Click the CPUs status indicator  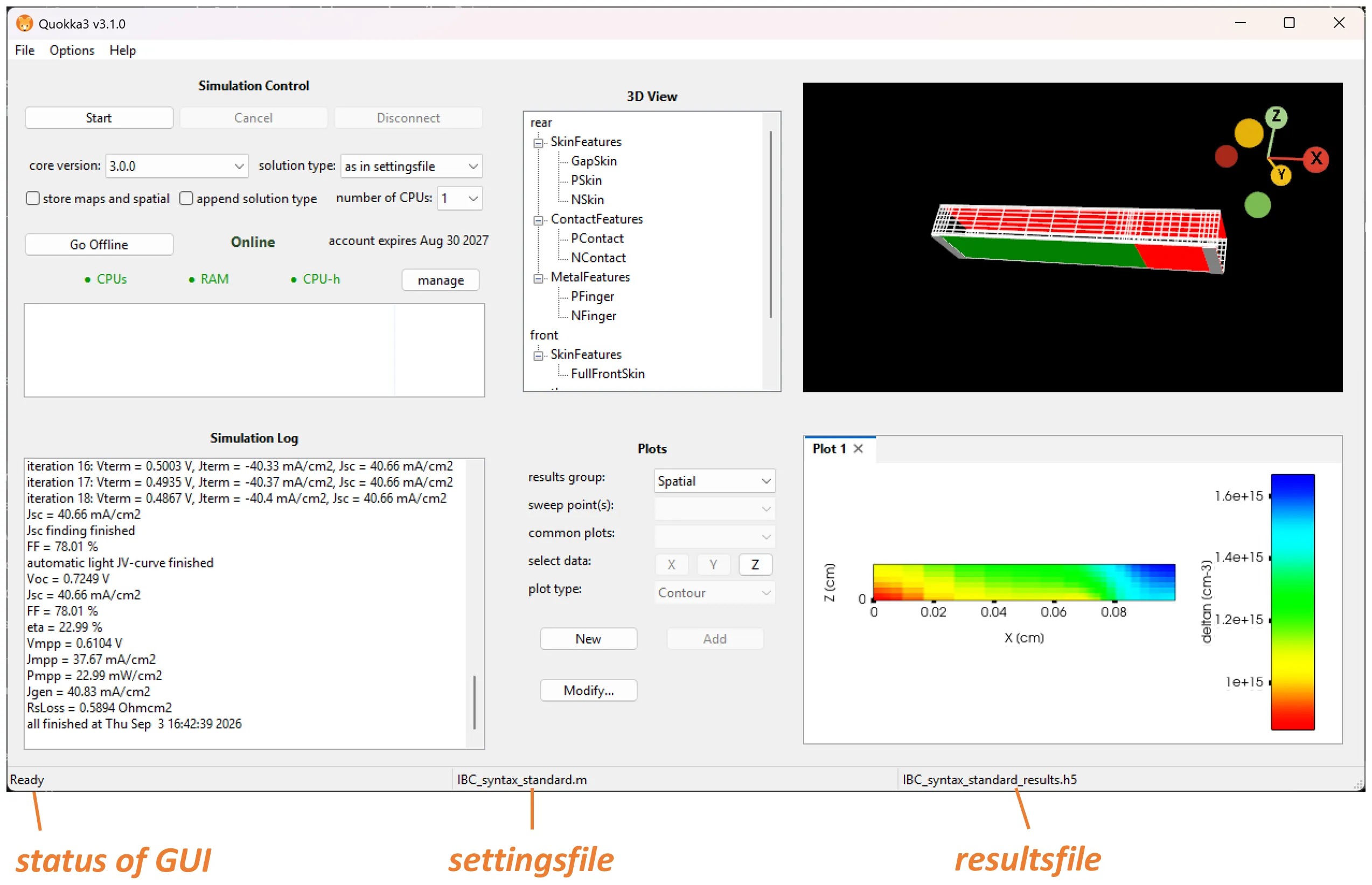pyautogui.click(x=106, y=279)
